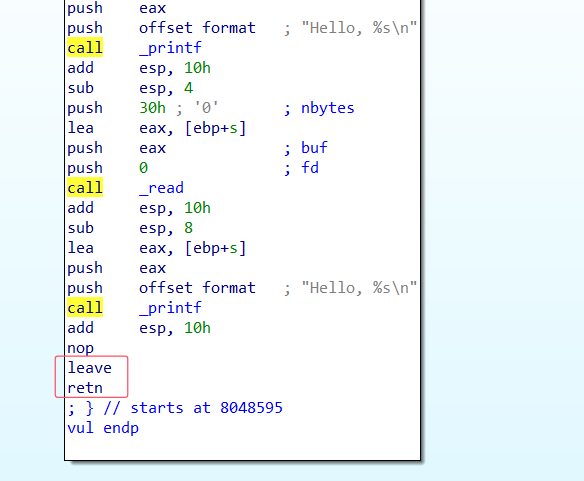
Task: Click the first "Hello, %s\n" string comment
Action: (x=359, y=28)
